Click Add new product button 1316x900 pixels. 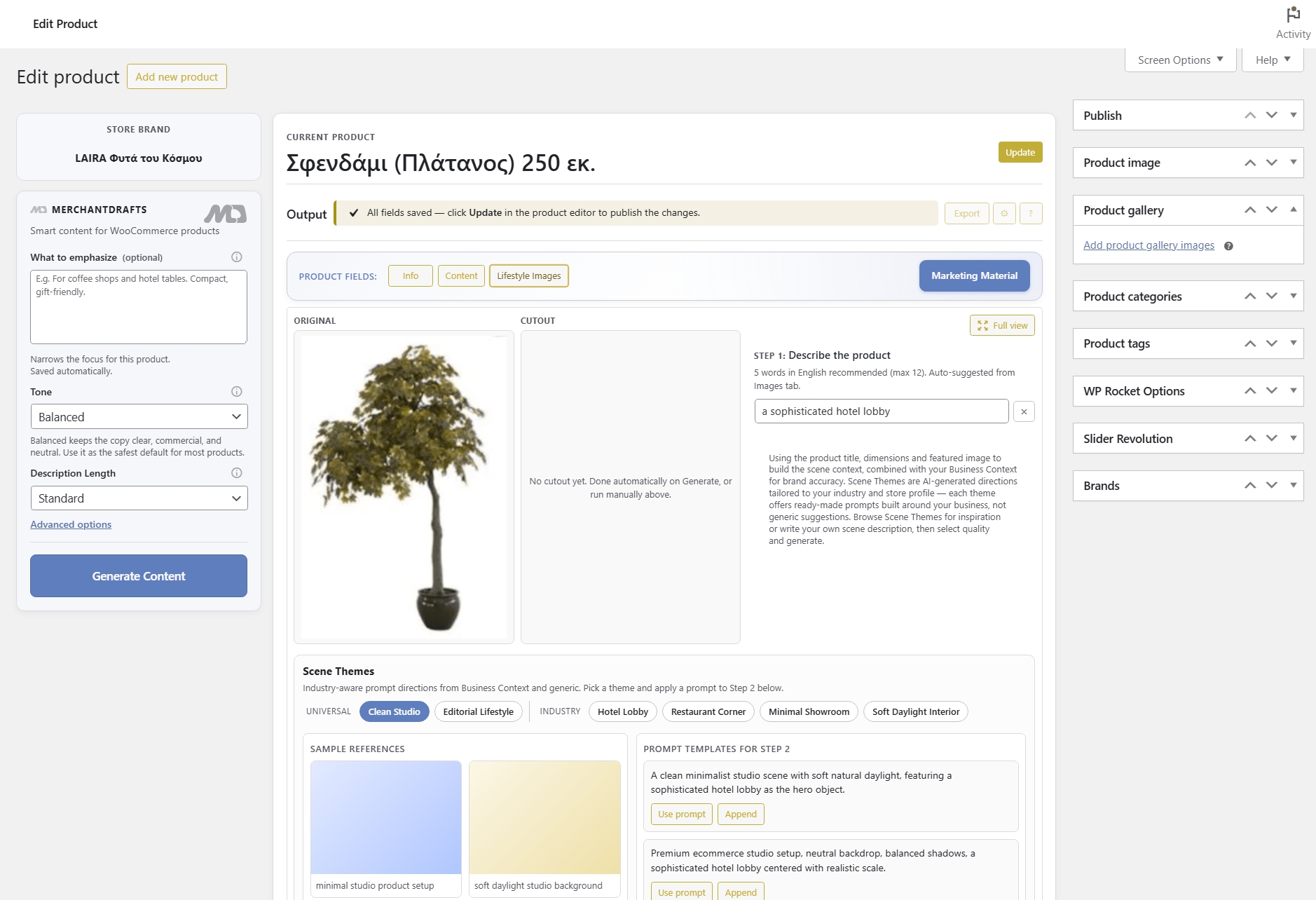pyautogui.click(x=177, y=77)
